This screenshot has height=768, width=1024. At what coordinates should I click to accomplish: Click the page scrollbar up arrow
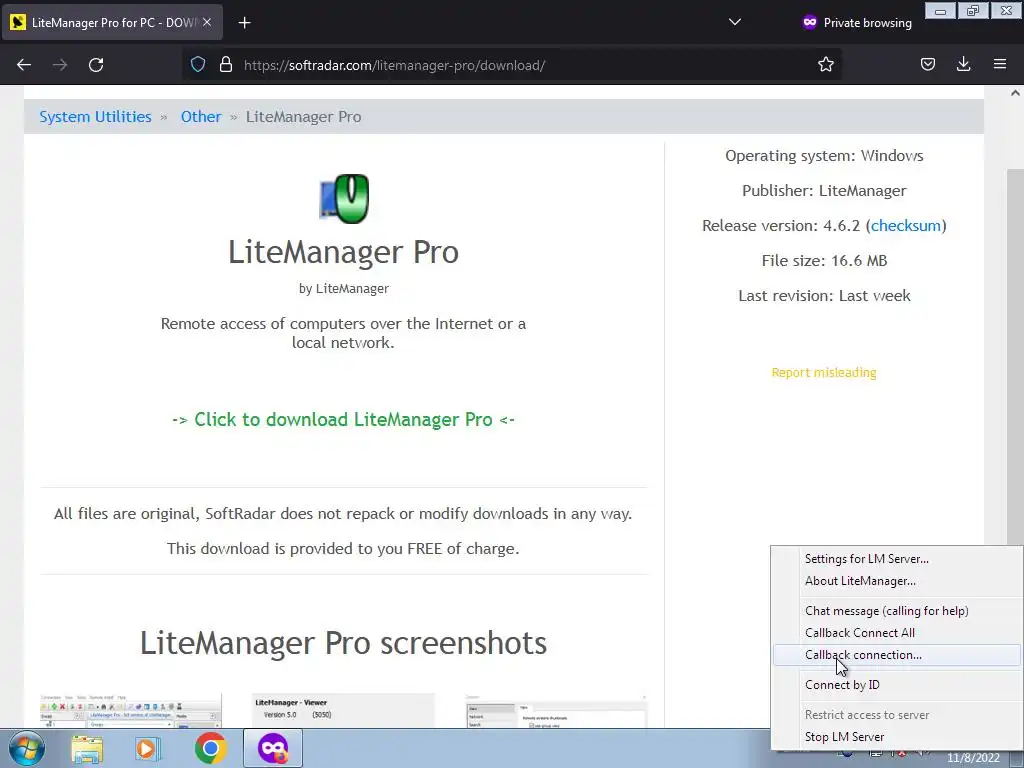(1015, 93)
